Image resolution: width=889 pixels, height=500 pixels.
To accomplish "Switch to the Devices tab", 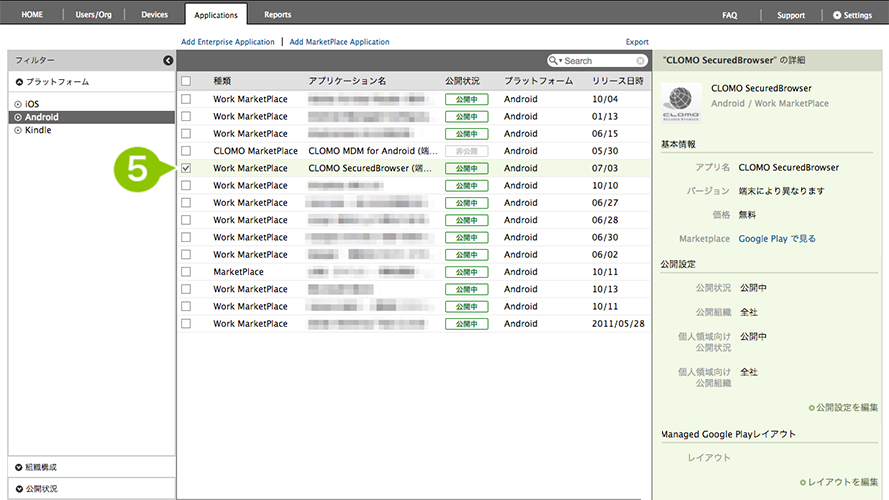I will coord(154,15).
